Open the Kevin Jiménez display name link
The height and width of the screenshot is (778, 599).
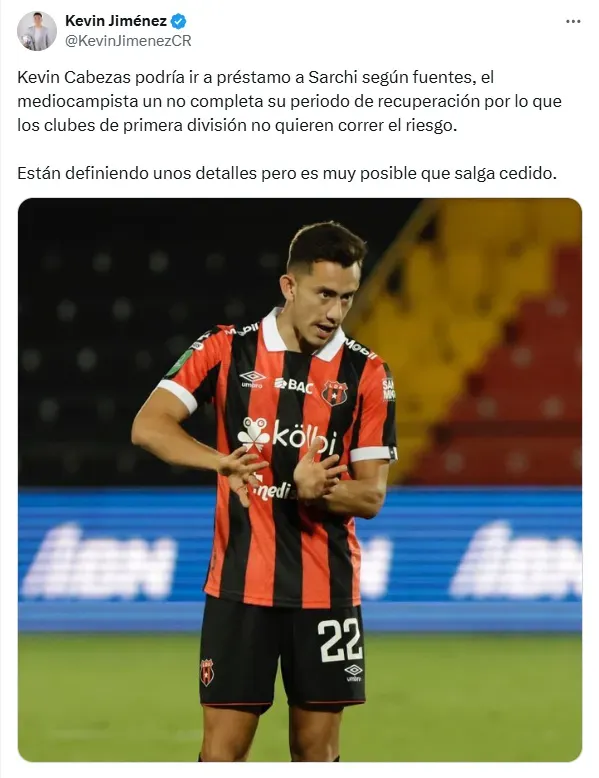[x=116, y=21]
